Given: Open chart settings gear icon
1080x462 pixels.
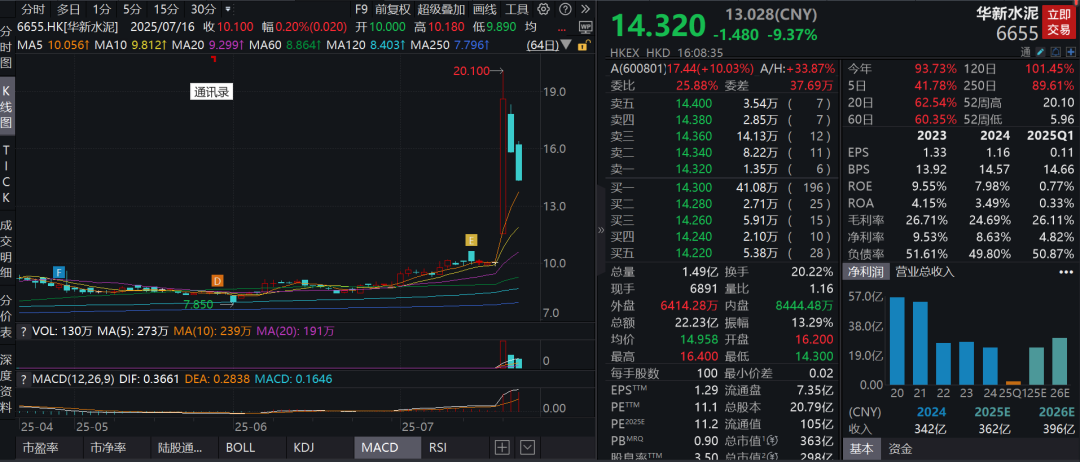Looking at the screenshot, I should tap(543, 10).
